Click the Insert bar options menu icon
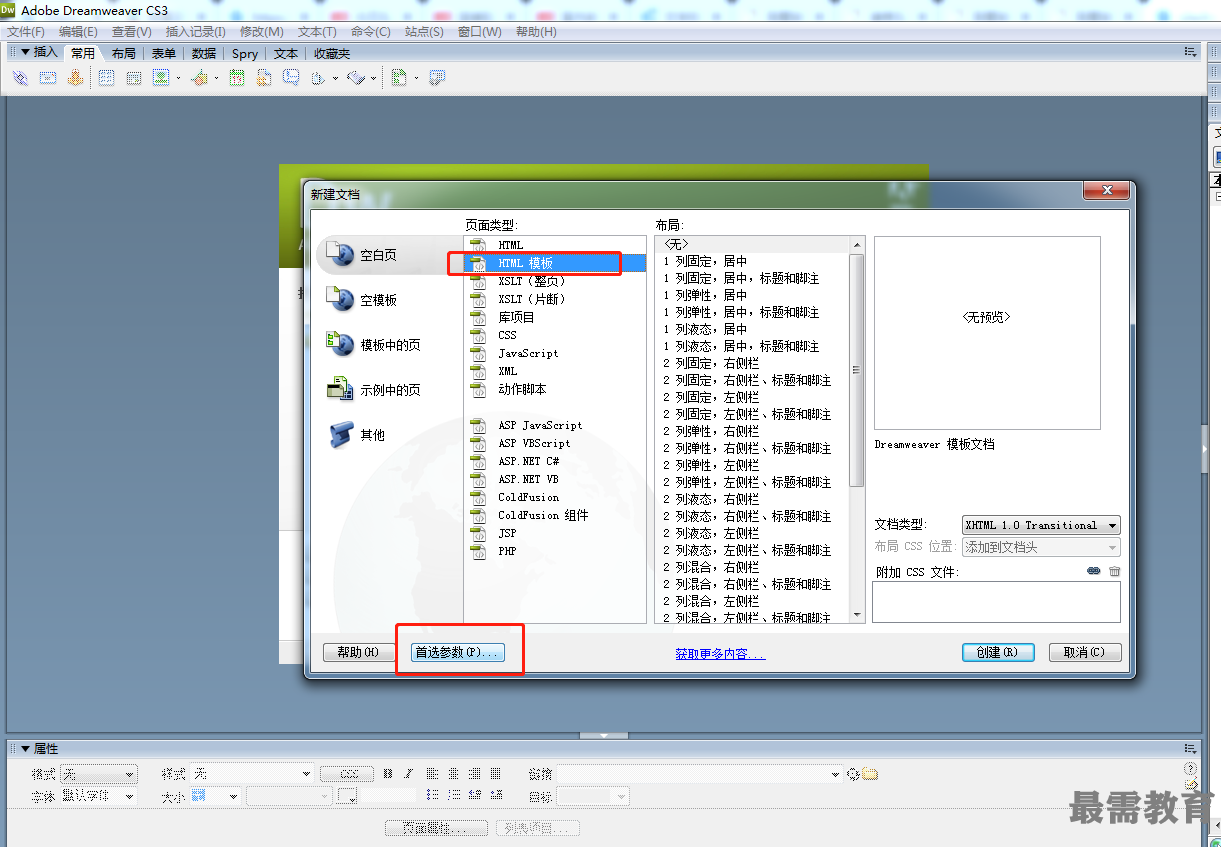1221x847 pixels. tap(1190, 52)
